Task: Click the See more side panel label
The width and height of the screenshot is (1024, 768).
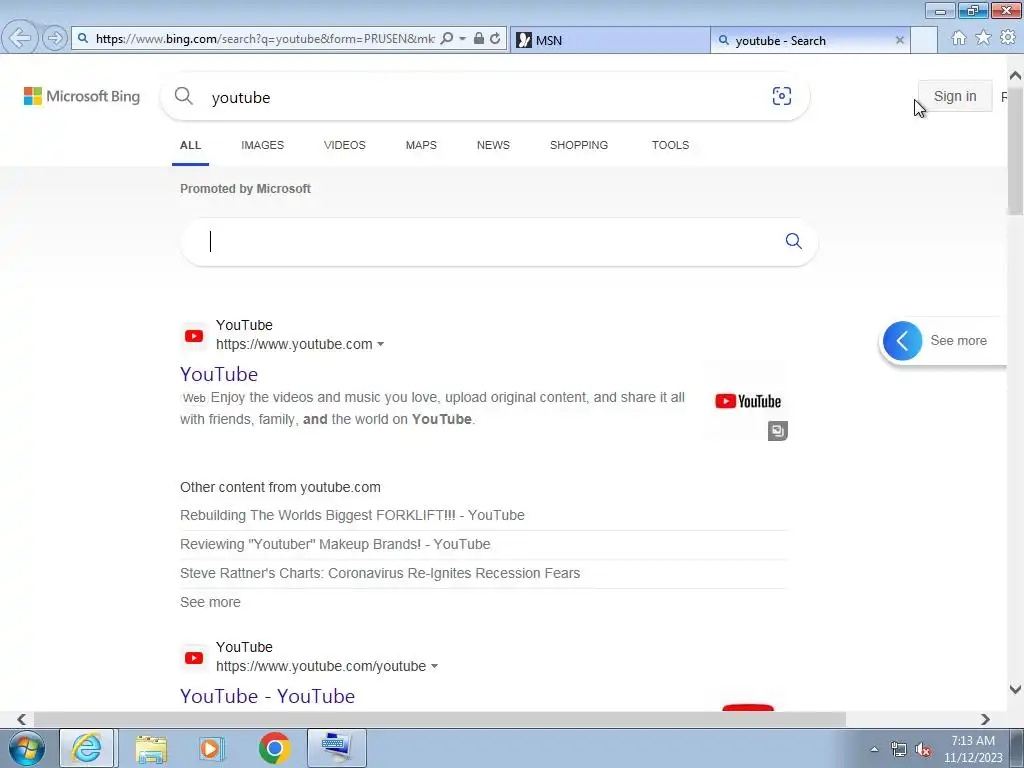Action: pyautogui.click(x=958, y=341)
